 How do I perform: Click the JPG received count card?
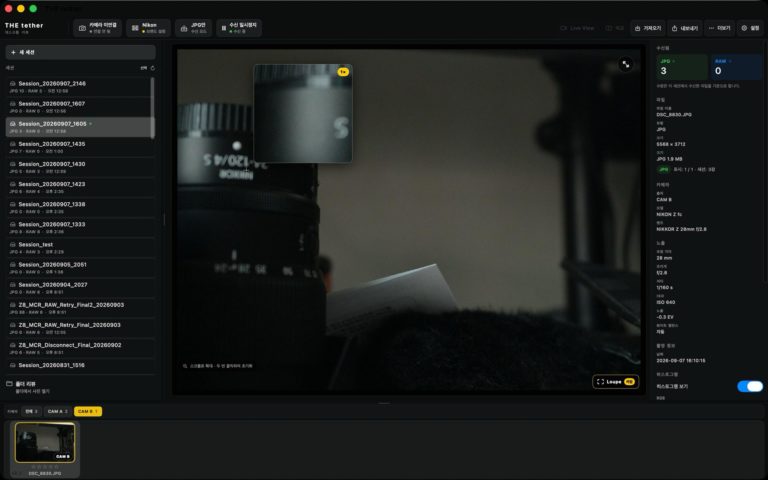682,67
